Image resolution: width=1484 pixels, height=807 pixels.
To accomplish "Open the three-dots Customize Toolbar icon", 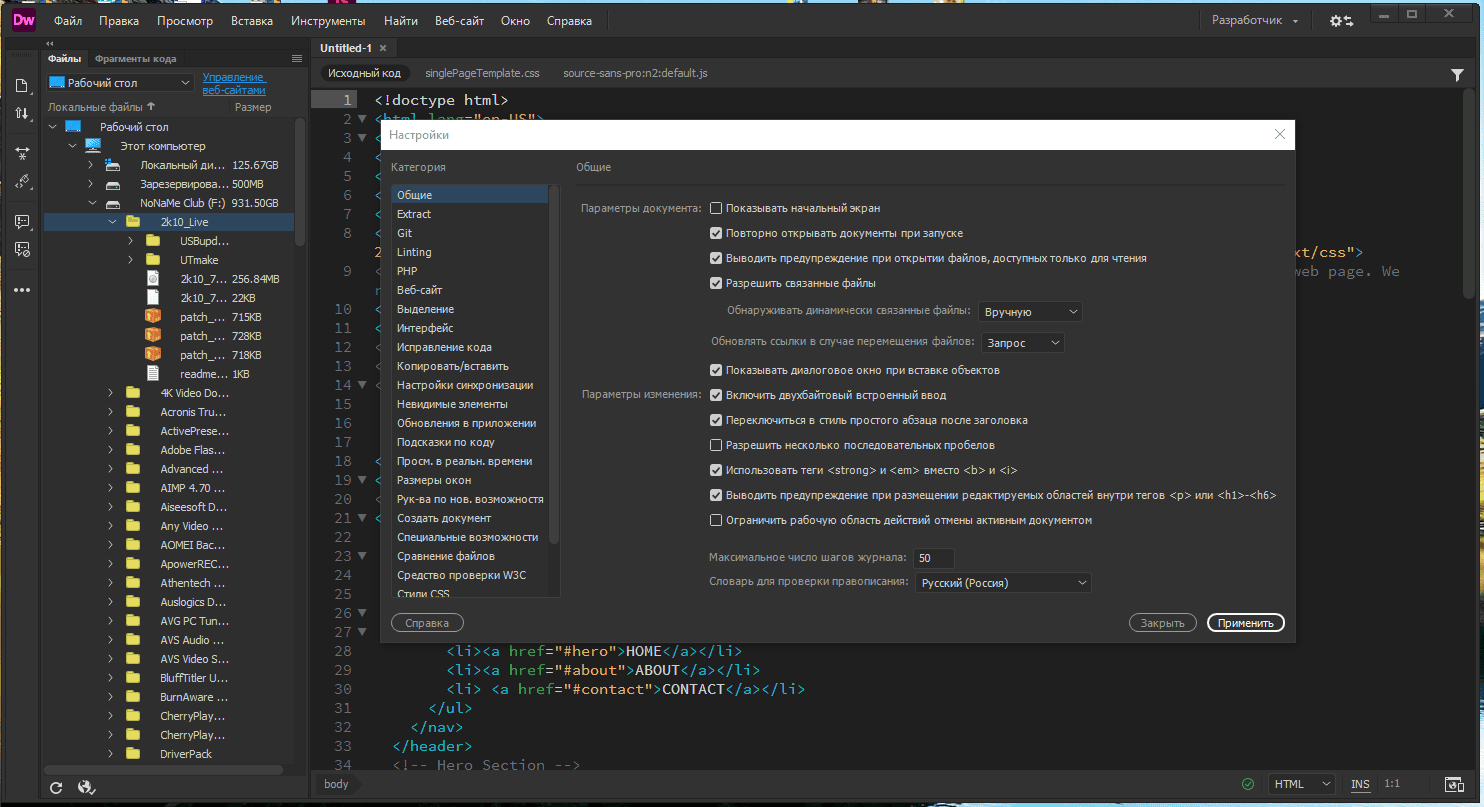I will 22,290.
